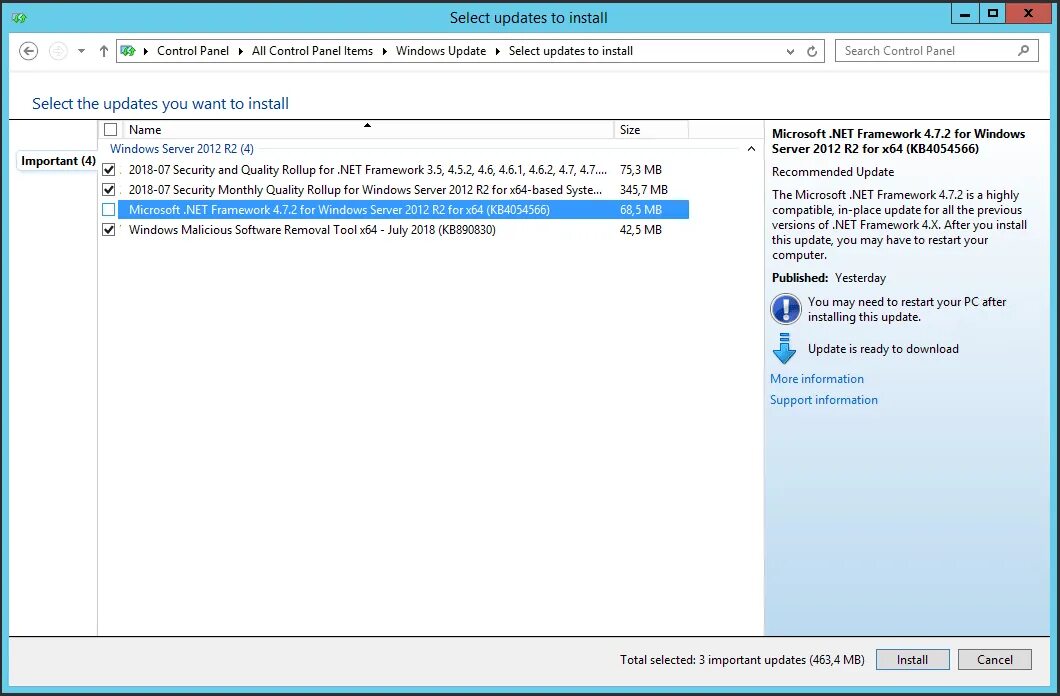Sort by the Name column header
The height and width of the screenshot is (696, 1060).
(x=366, y=130)
